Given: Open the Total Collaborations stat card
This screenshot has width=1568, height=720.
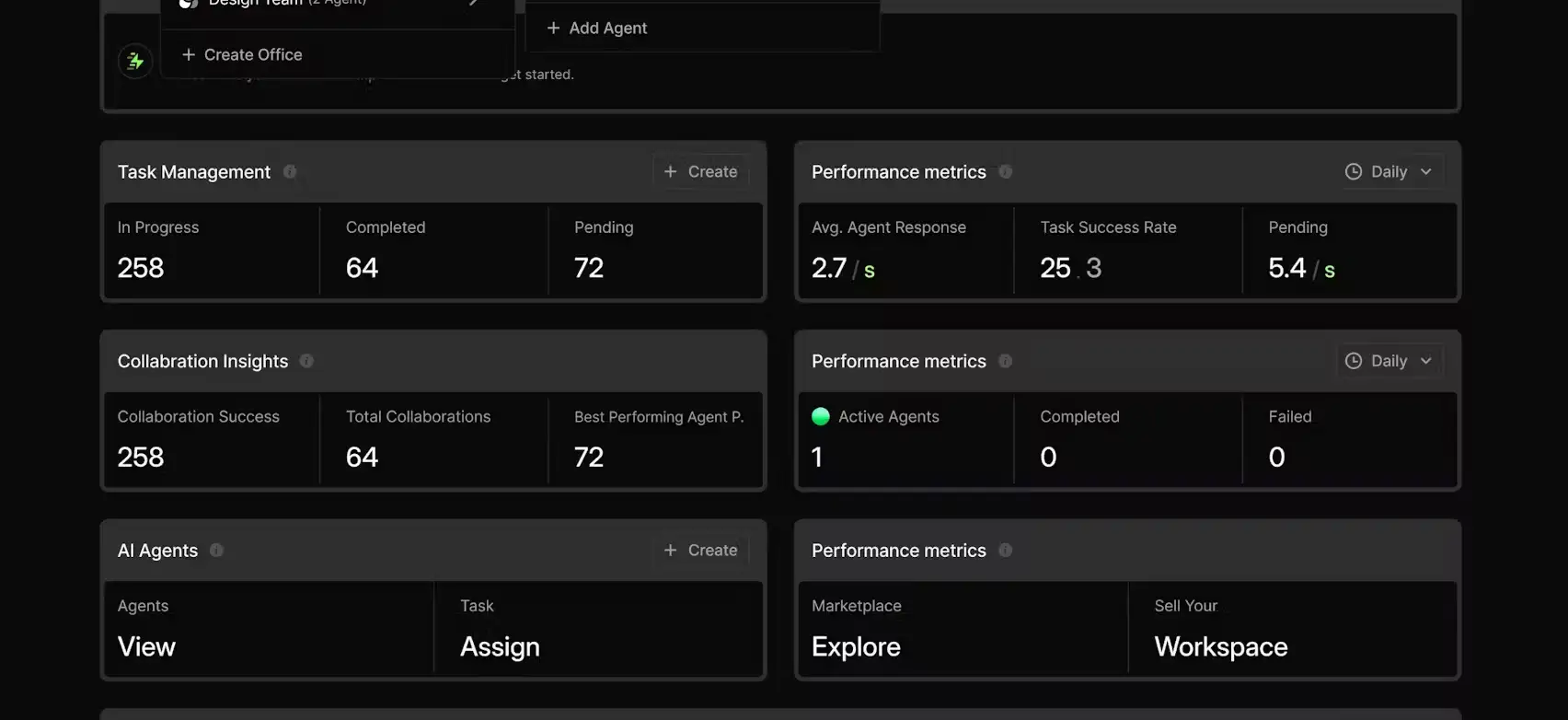Looking at the screenshot, I should (x=433, y=439).
